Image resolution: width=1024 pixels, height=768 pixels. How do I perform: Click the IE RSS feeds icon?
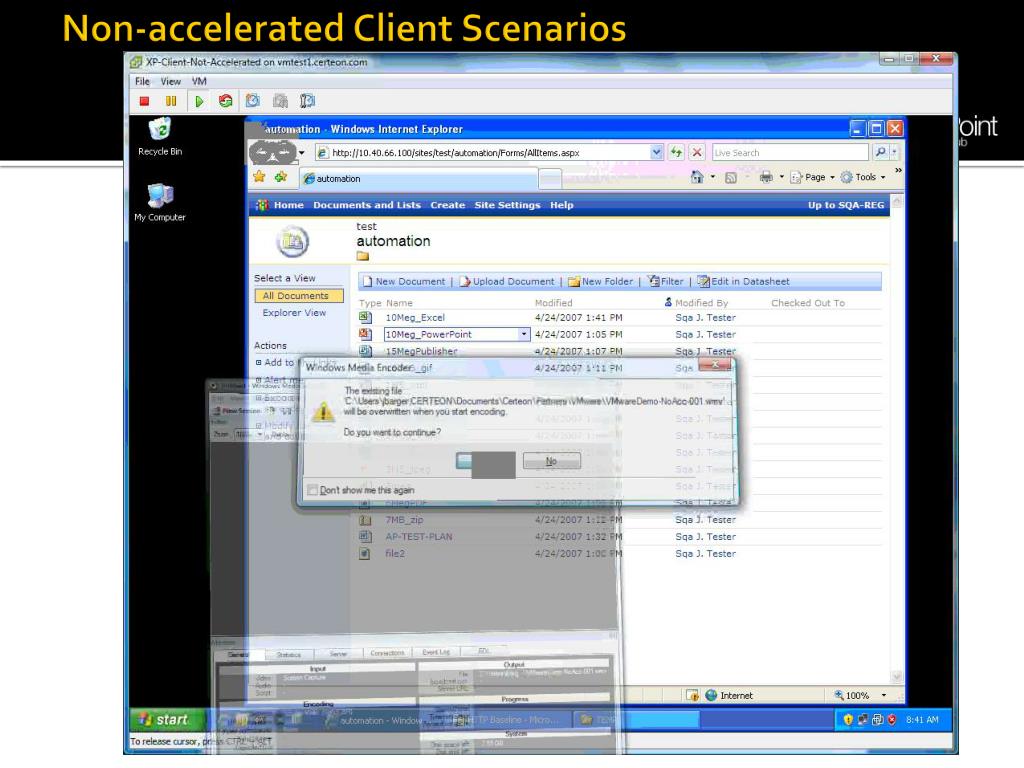(x=731, y=178)
